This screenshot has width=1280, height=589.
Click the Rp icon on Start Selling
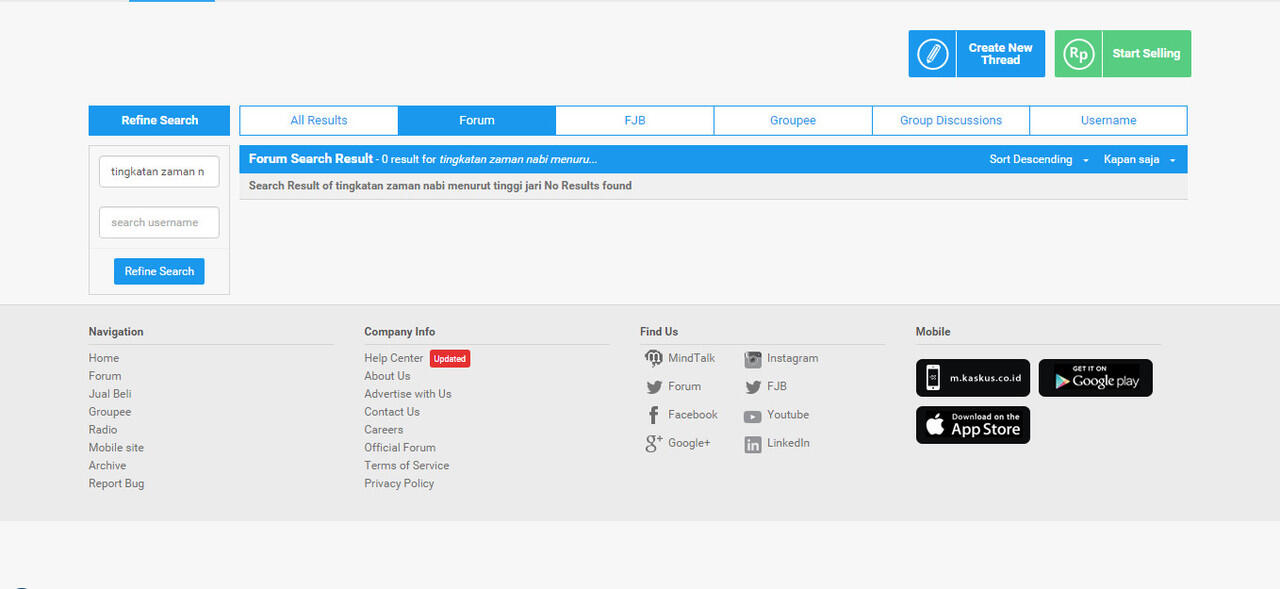tap(1078, 53)
